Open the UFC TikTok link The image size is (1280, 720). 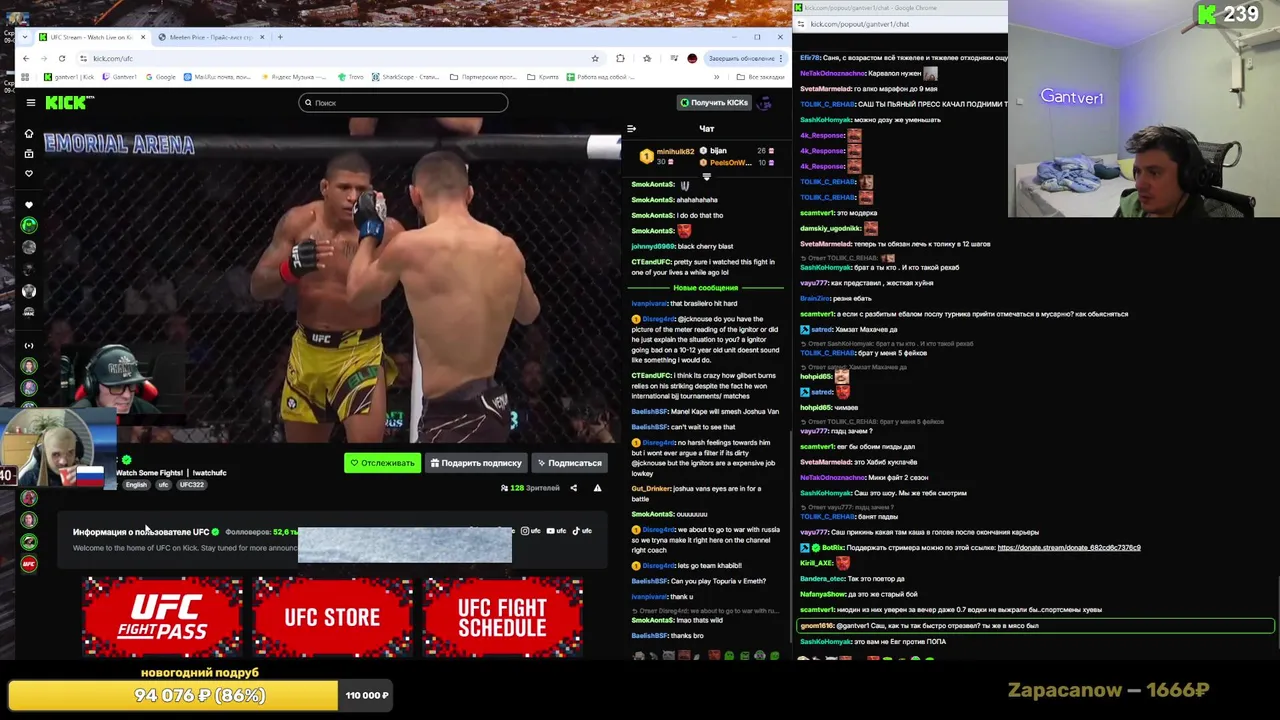(581, 531)
